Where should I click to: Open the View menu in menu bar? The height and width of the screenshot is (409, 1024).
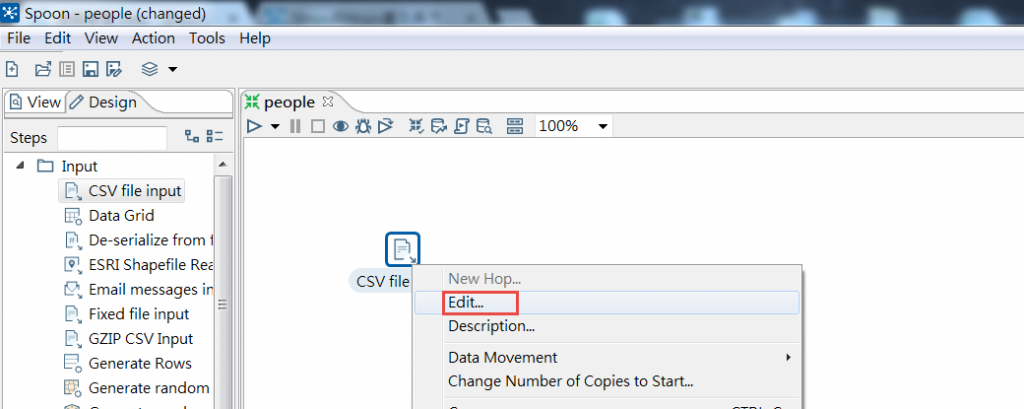[101, 38]
